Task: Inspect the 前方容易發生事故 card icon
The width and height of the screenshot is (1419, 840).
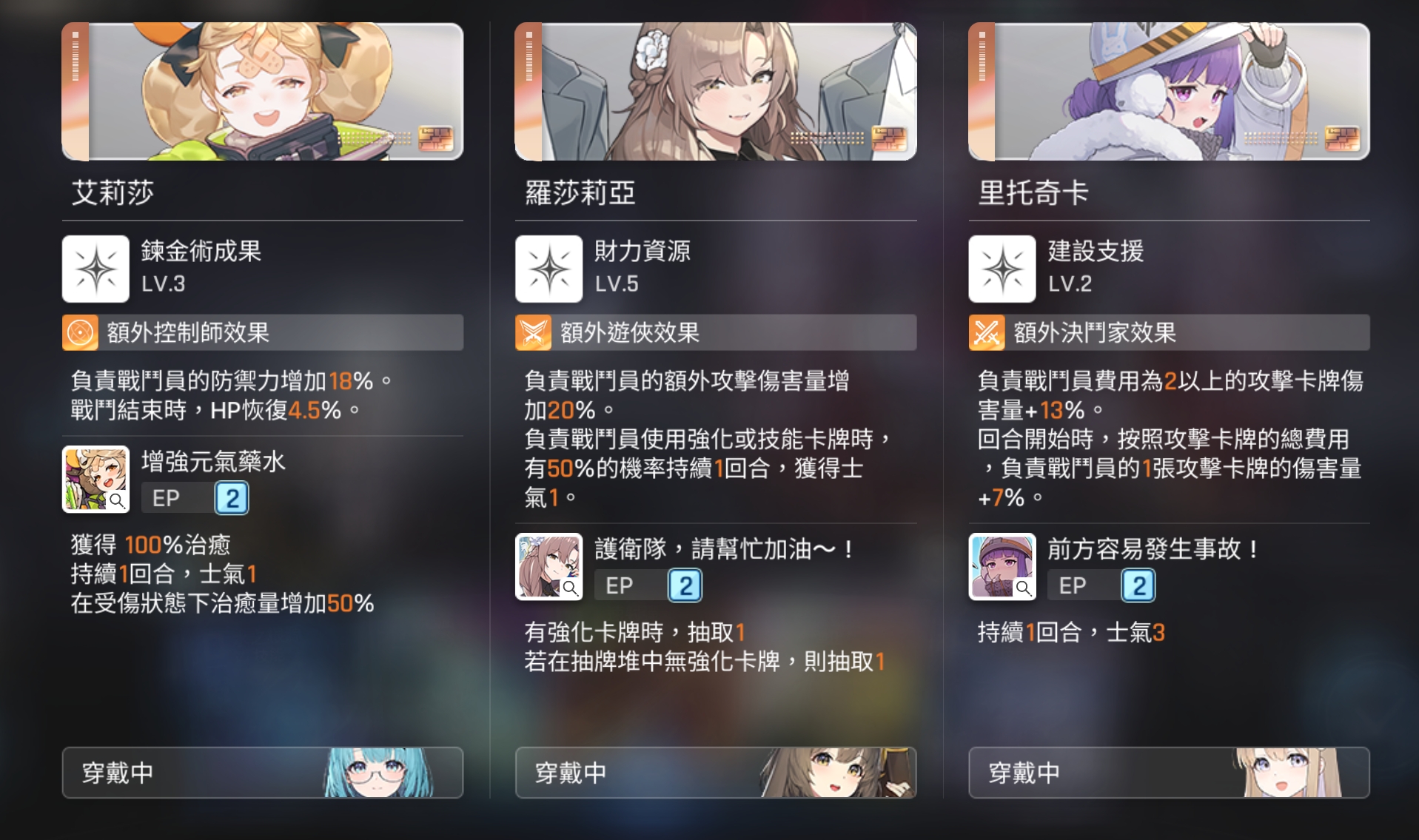Action: (1002, 566)
